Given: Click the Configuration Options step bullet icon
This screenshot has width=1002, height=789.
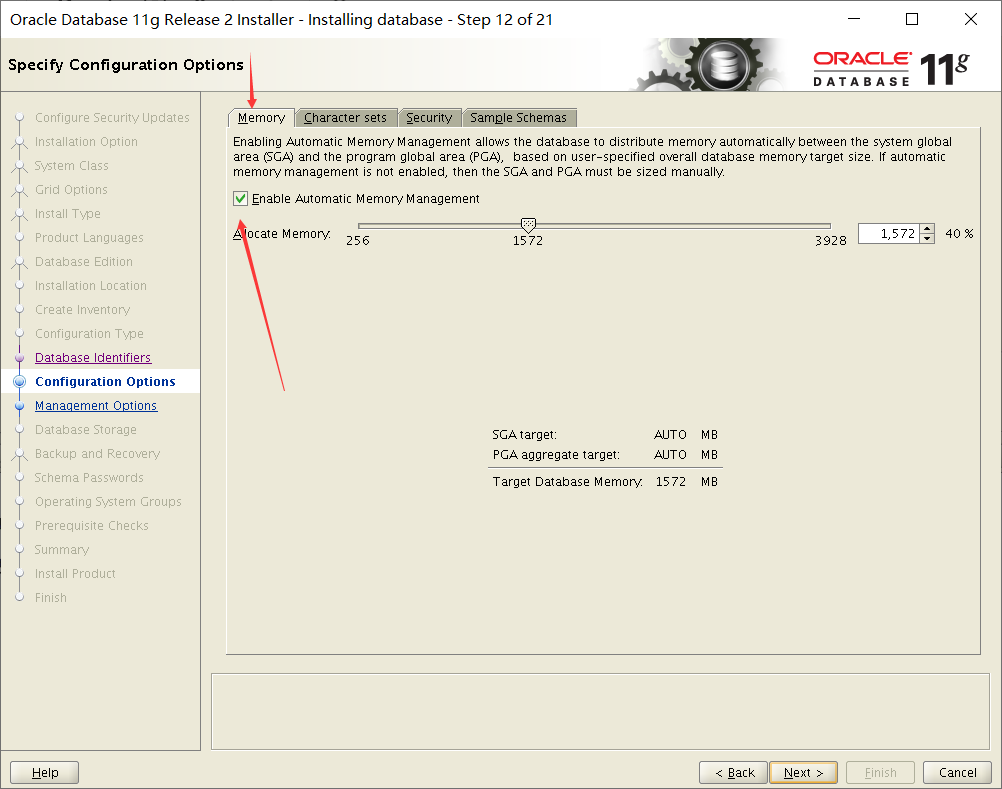Looking at the screenshot, I should (x=20, y=382).
